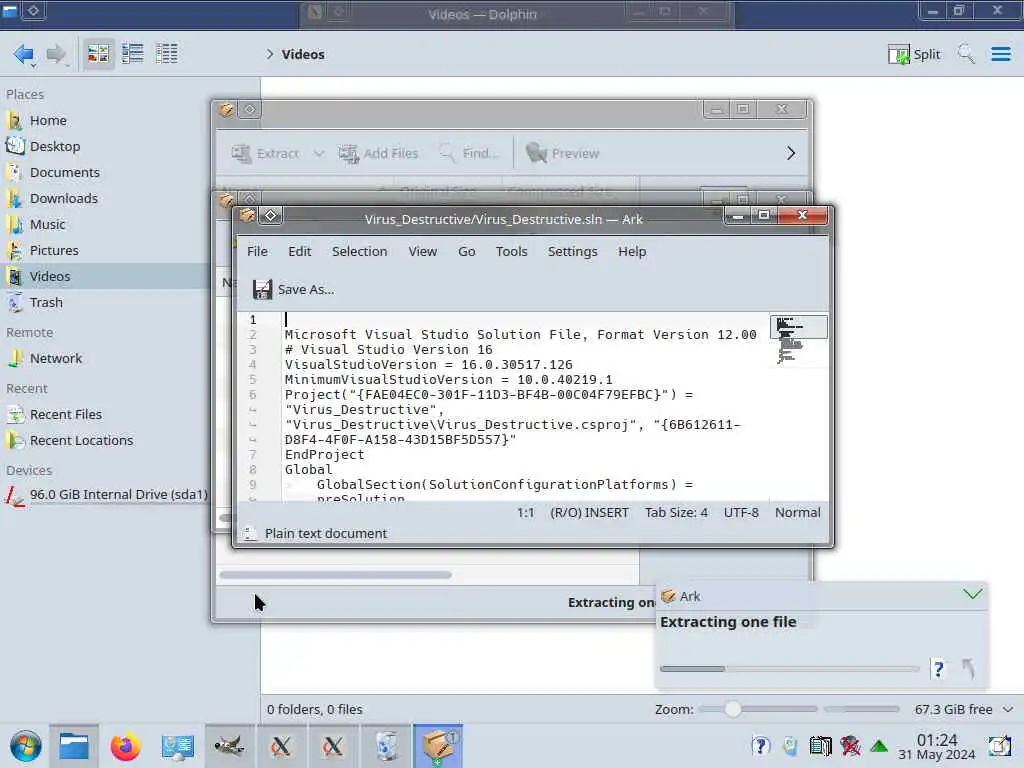Switch Dolphin to compact view mode

133,54
